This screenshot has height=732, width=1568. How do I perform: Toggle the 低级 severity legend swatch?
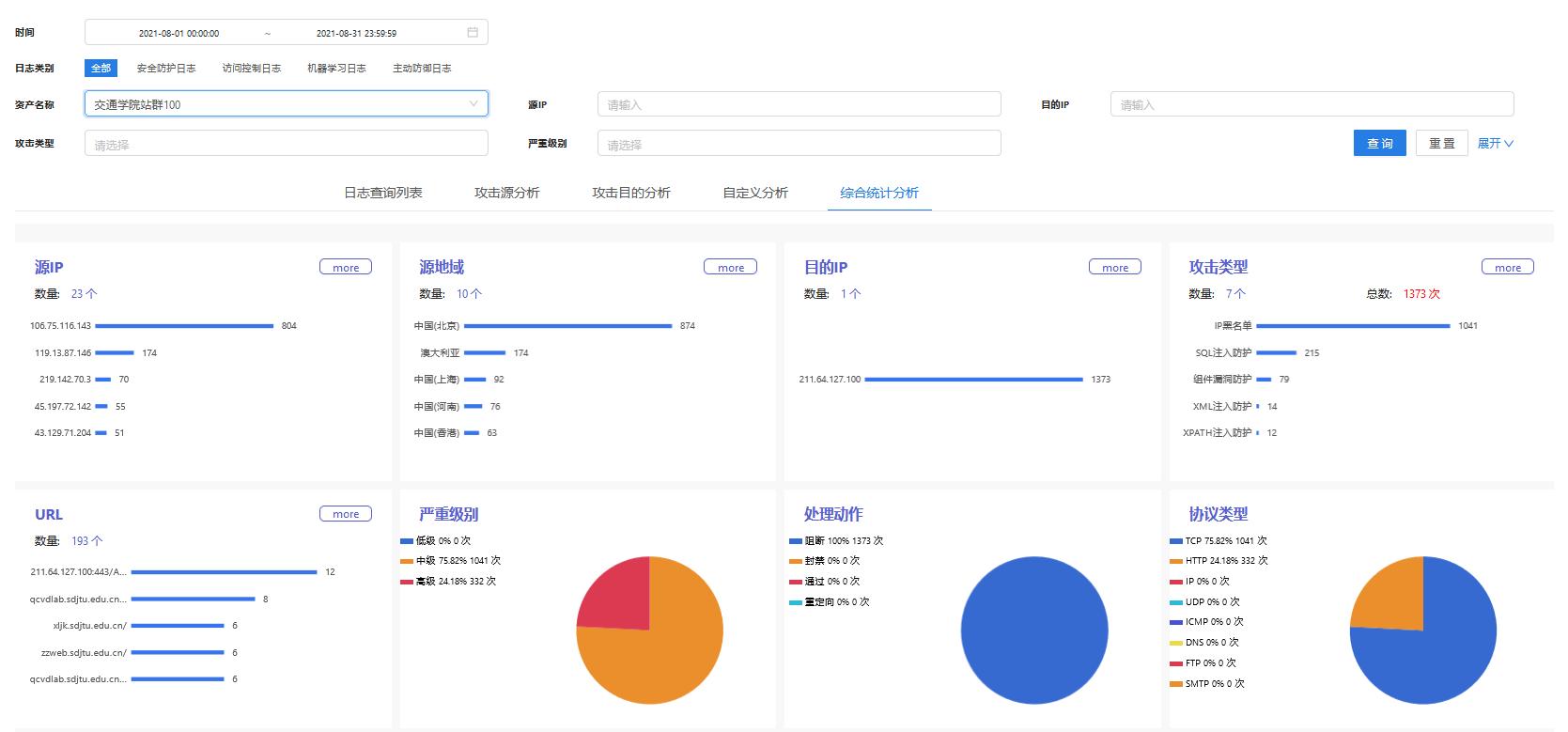click(406, 540)
